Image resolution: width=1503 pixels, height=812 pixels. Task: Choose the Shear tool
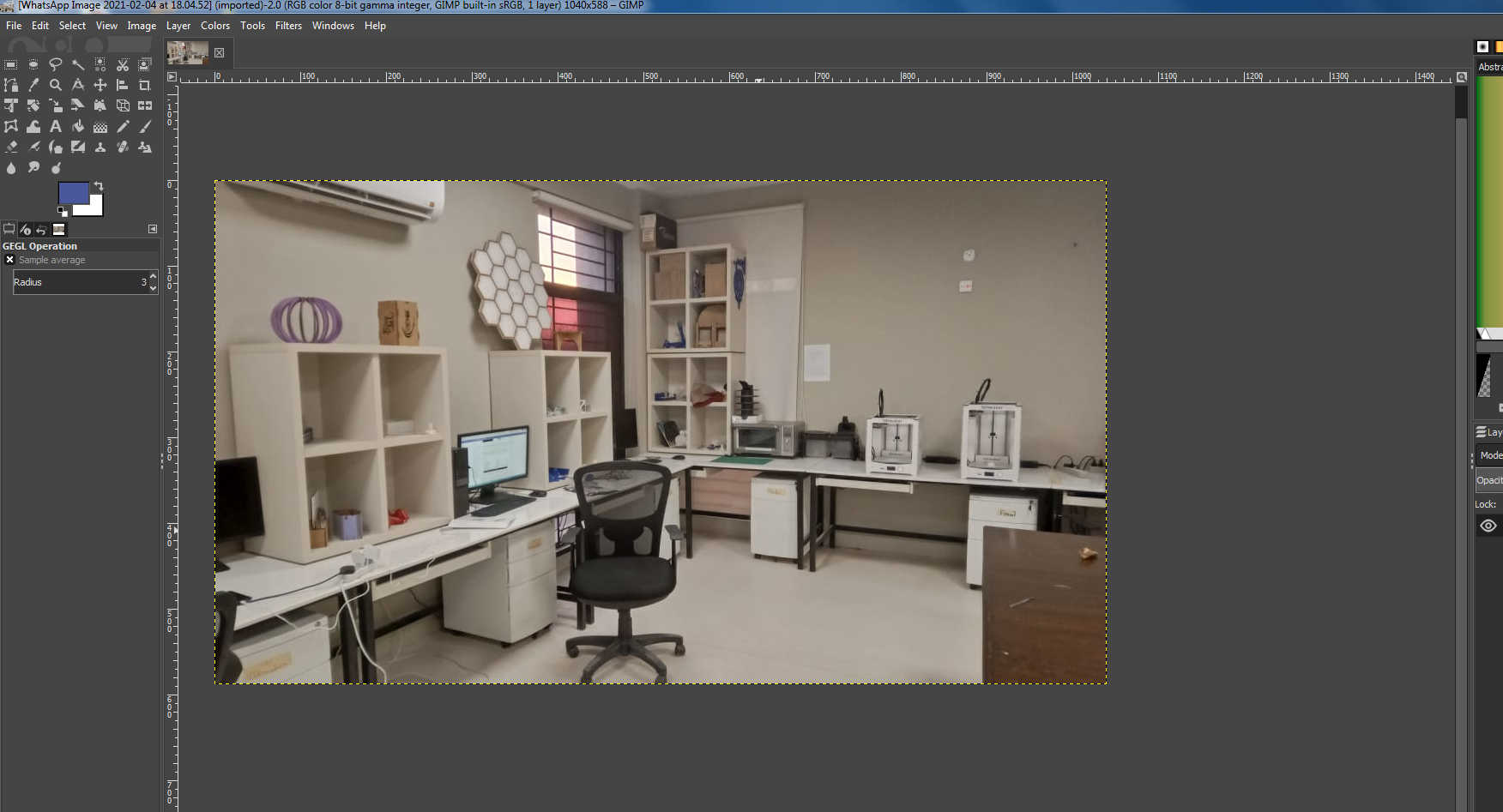point(78,105)
